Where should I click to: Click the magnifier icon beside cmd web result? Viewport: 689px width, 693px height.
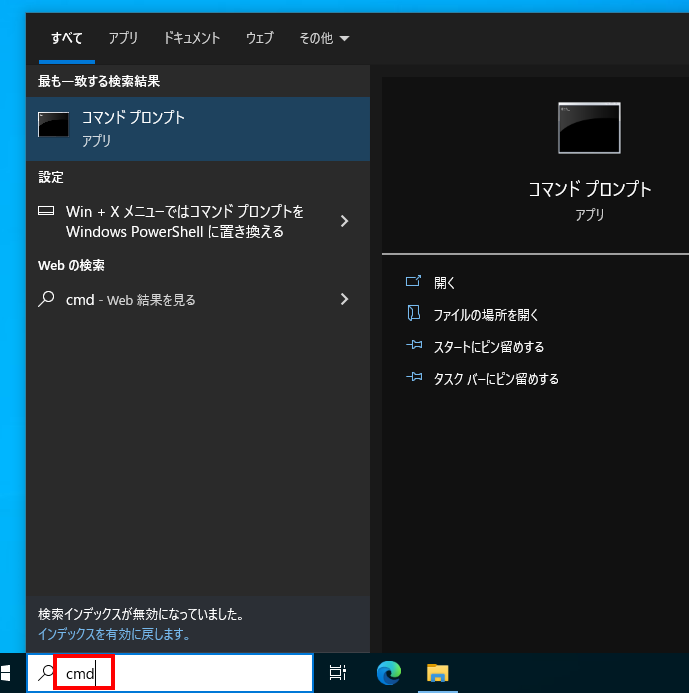(x=46, y=299)
